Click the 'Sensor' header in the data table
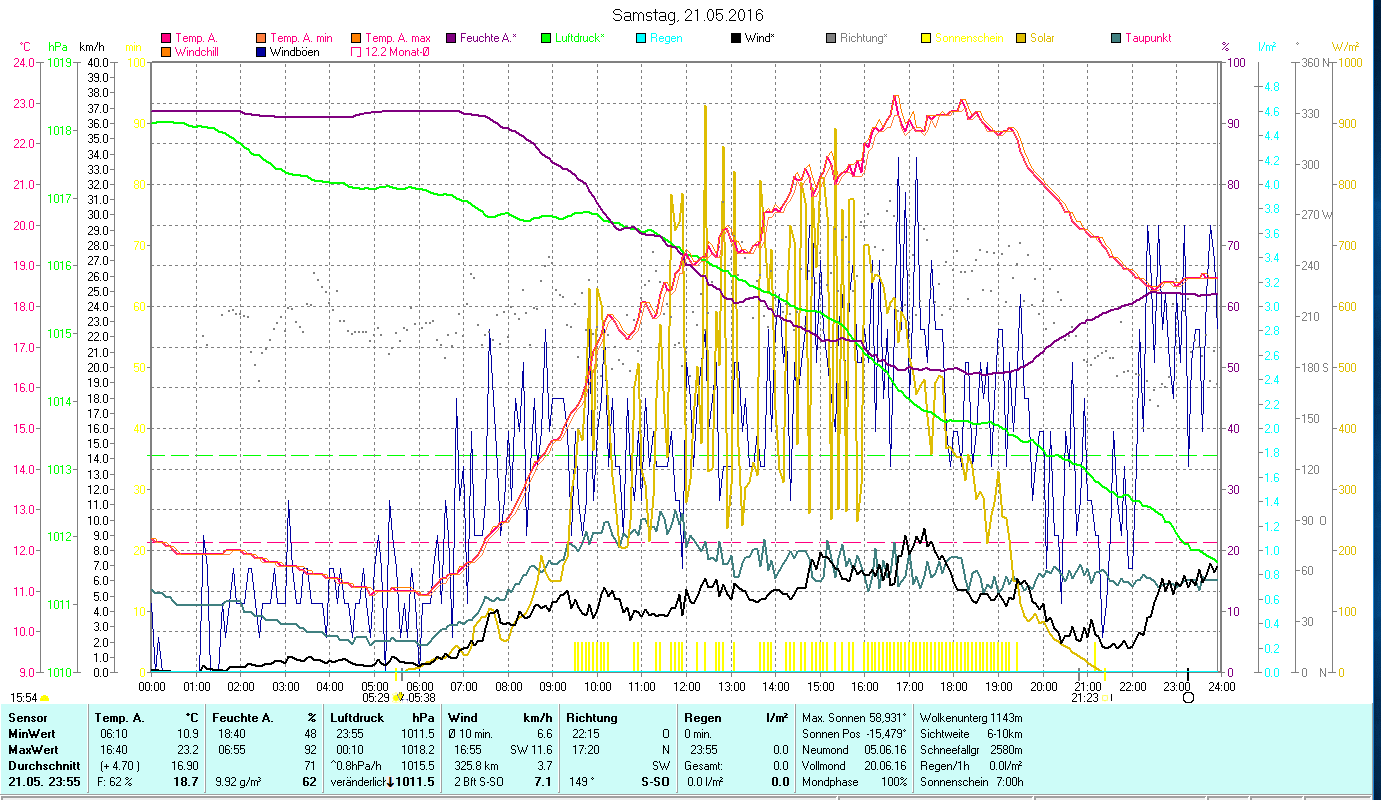 pyautogui.click(x=27, y=718)
